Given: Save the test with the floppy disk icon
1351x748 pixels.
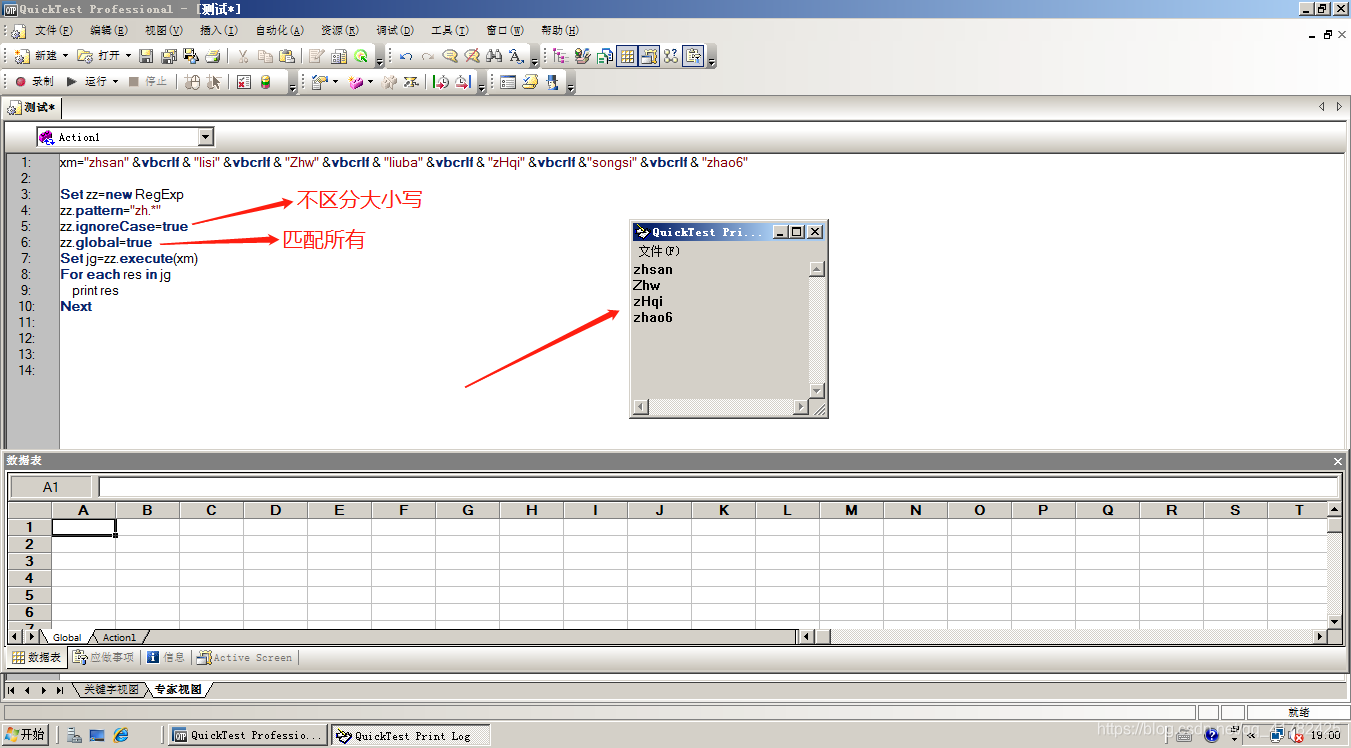Looking at the screenshot, I should click(x=146, y=56).
